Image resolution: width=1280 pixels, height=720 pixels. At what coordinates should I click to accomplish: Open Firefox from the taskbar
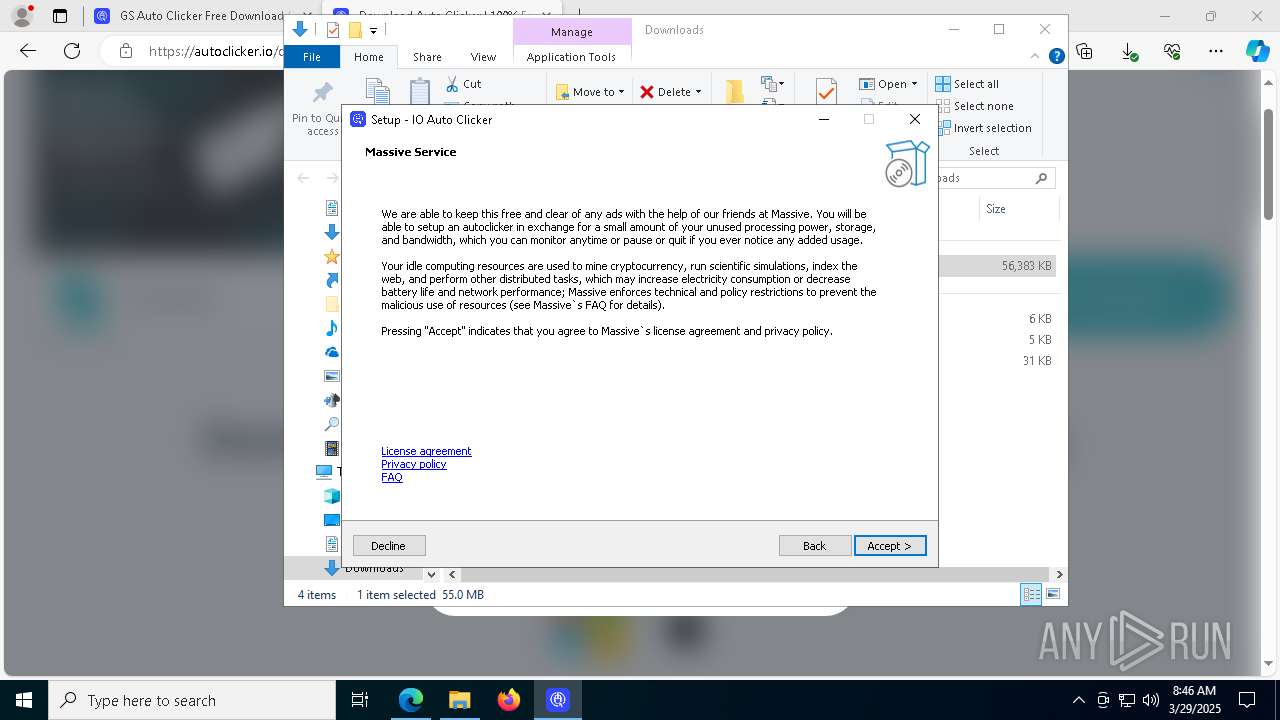[509, 700]
